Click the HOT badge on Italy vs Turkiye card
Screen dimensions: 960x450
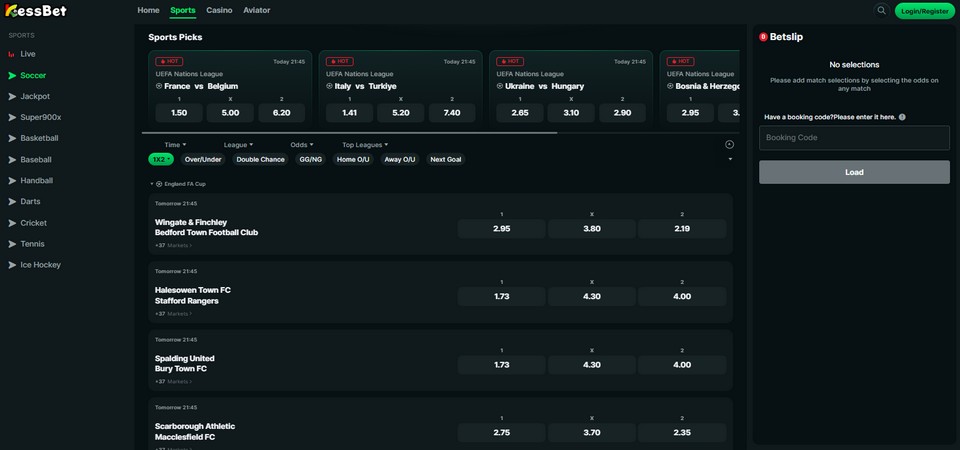tap(339, 61)
